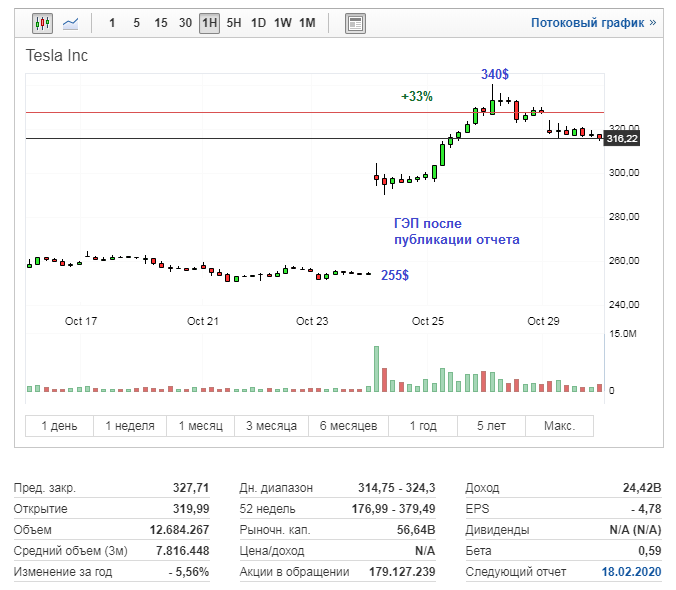
Task: Click the Пред. закр. value 327,71
Action: pos(191,488)
